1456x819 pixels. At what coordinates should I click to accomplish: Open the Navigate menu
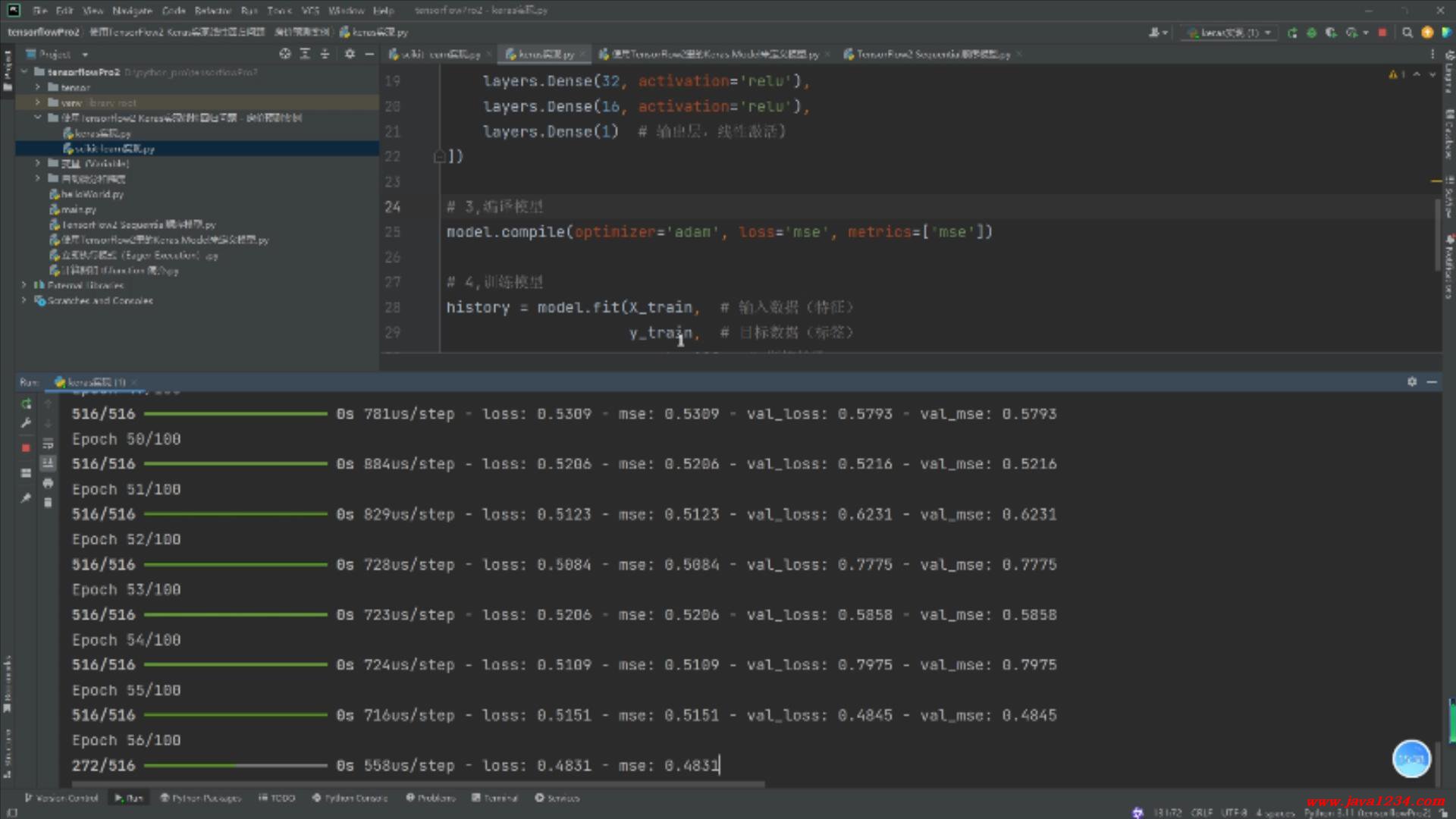132,11
